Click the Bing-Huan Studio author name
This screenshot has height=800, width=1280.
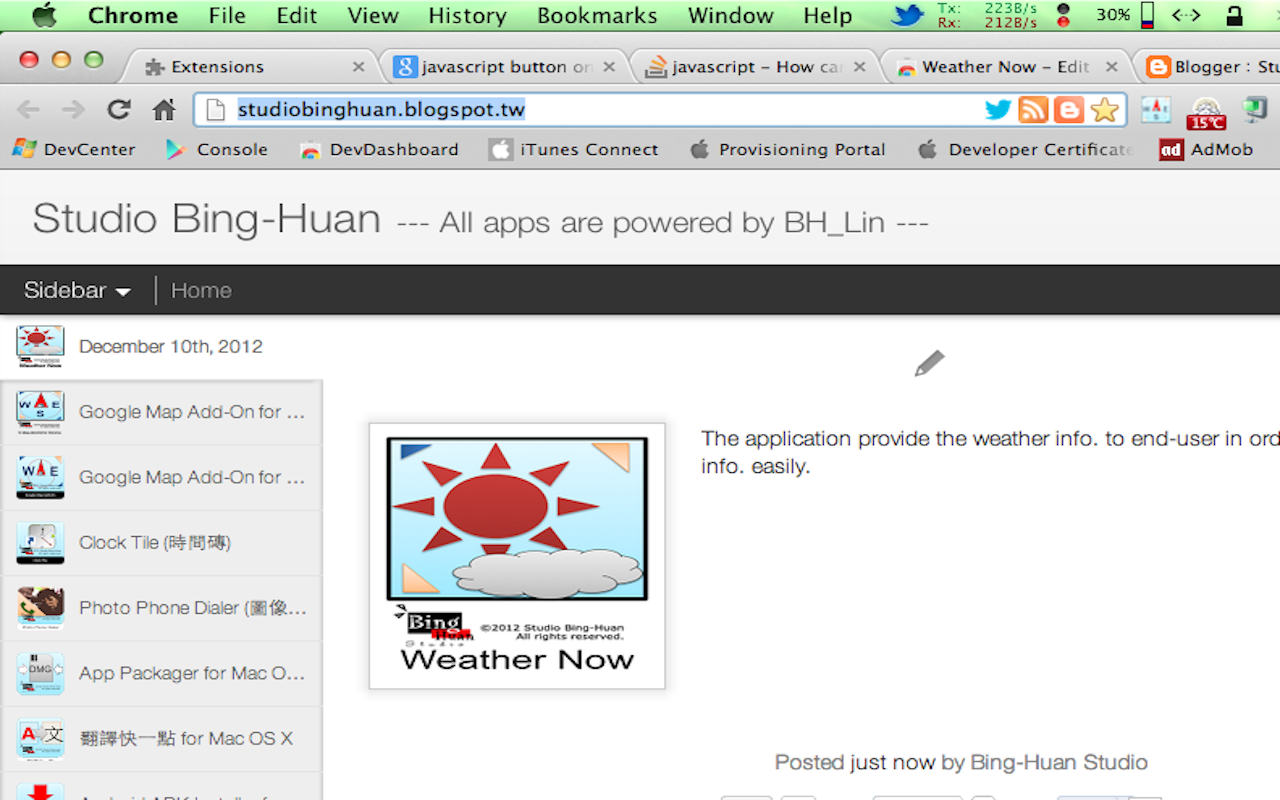1059,763
